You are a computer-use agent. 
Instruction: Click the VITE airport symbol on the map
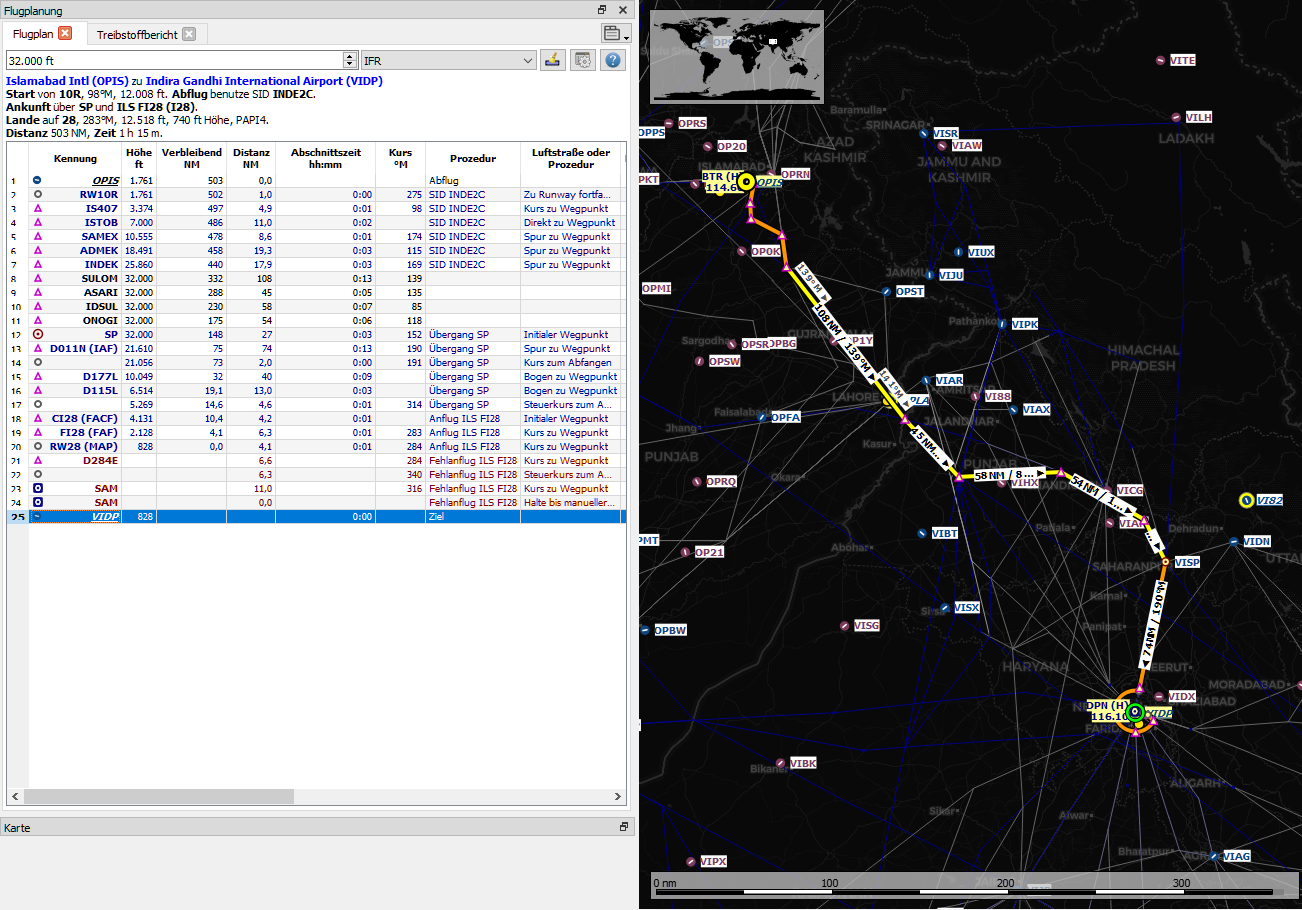coord(1160,61)
